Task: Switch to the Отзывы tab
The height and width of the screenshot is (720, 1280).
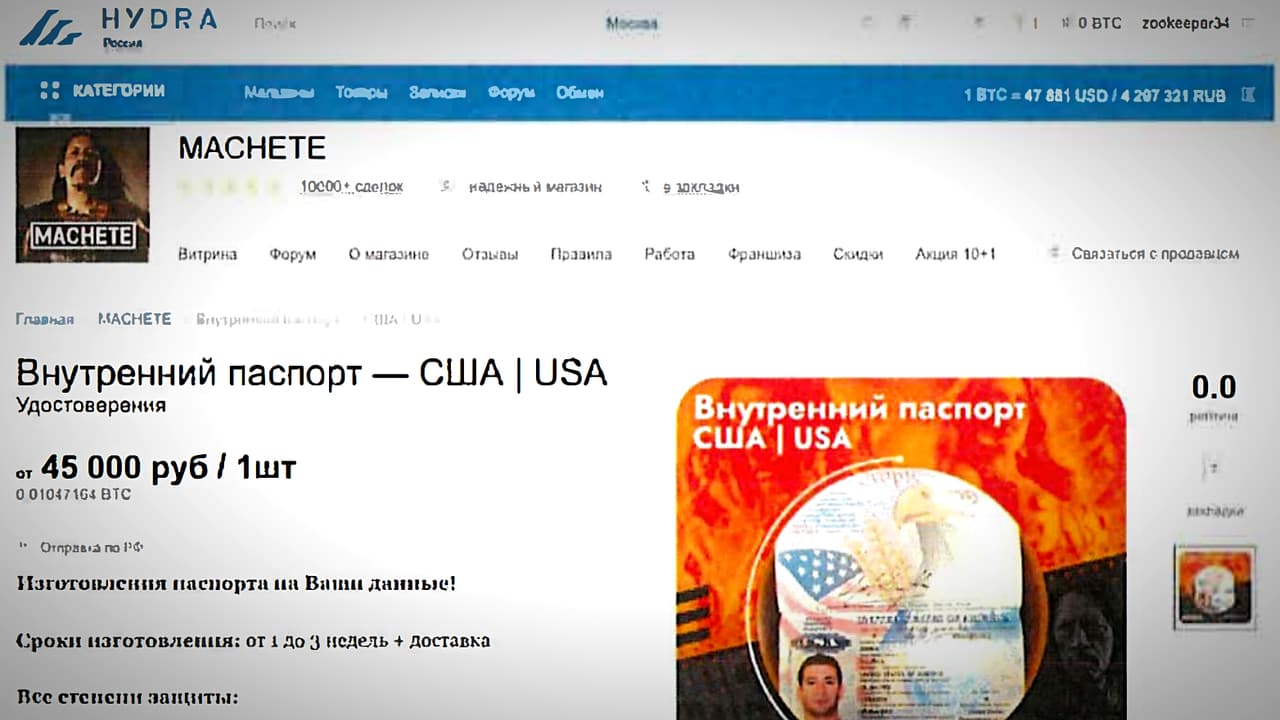Action: point(490,254)
